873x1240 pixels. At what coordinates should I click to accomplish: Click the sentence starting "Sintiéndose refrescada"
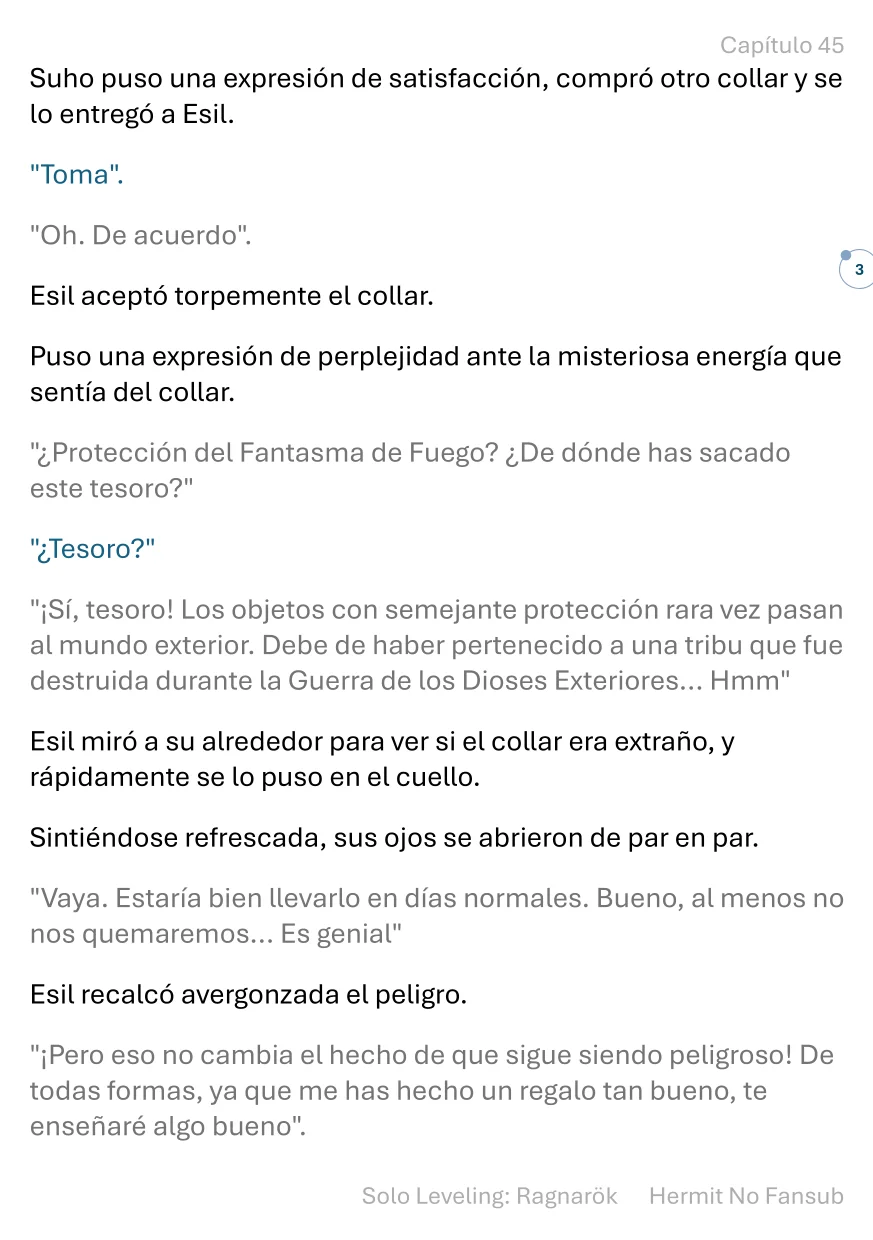(x=394, y=838)
